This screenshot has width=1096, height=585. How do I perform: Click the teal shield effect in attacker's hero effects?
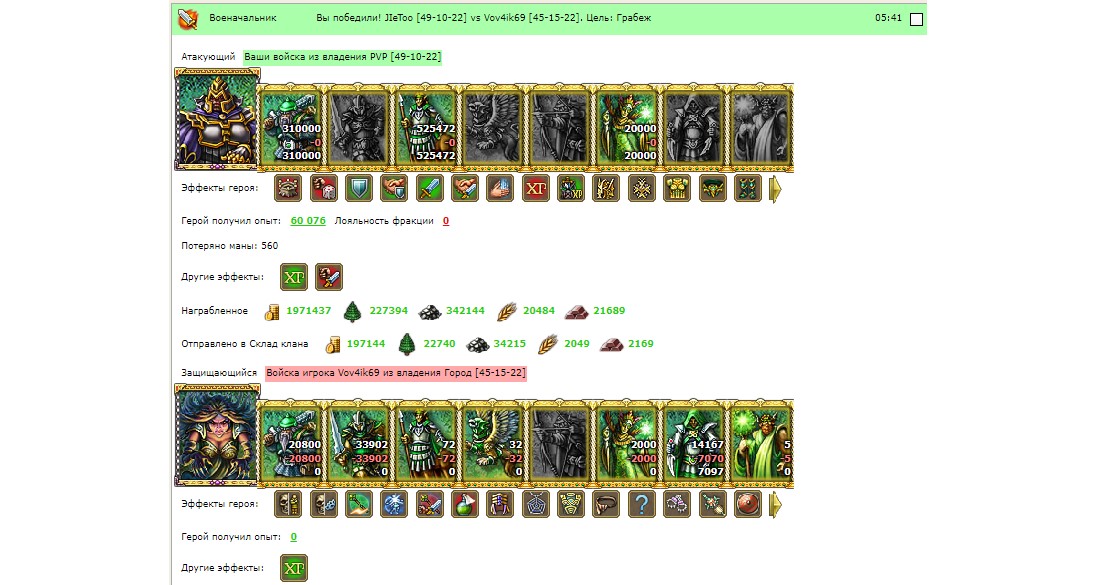(x=359, y=188)
